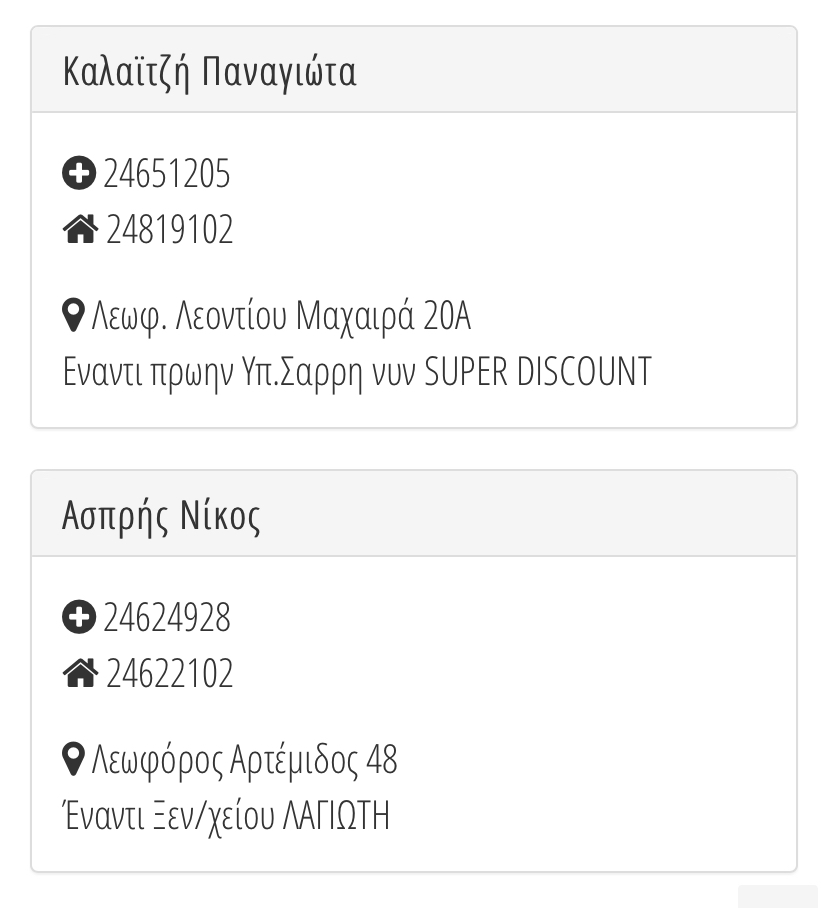Dial pharmacy number 24624928

pos(167,618)
